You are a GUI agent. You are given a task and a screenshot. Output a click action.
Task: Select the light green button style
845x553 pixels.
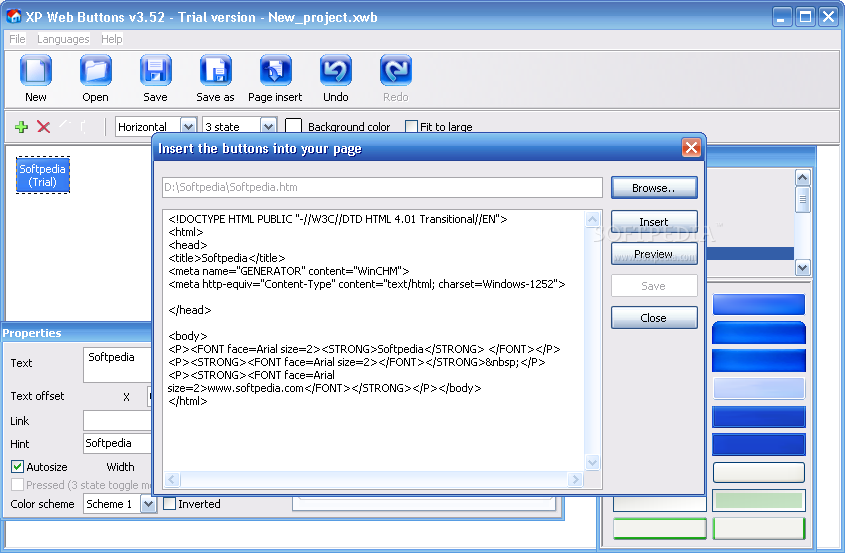coord(759,500)
